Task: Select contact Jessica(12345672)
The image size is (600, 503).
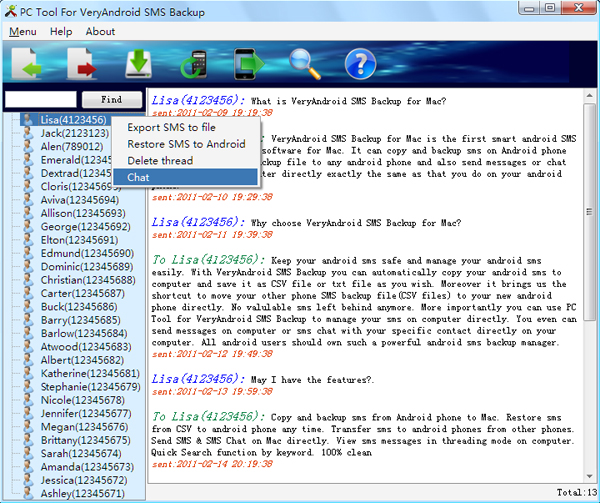Action: coord(84,480)
